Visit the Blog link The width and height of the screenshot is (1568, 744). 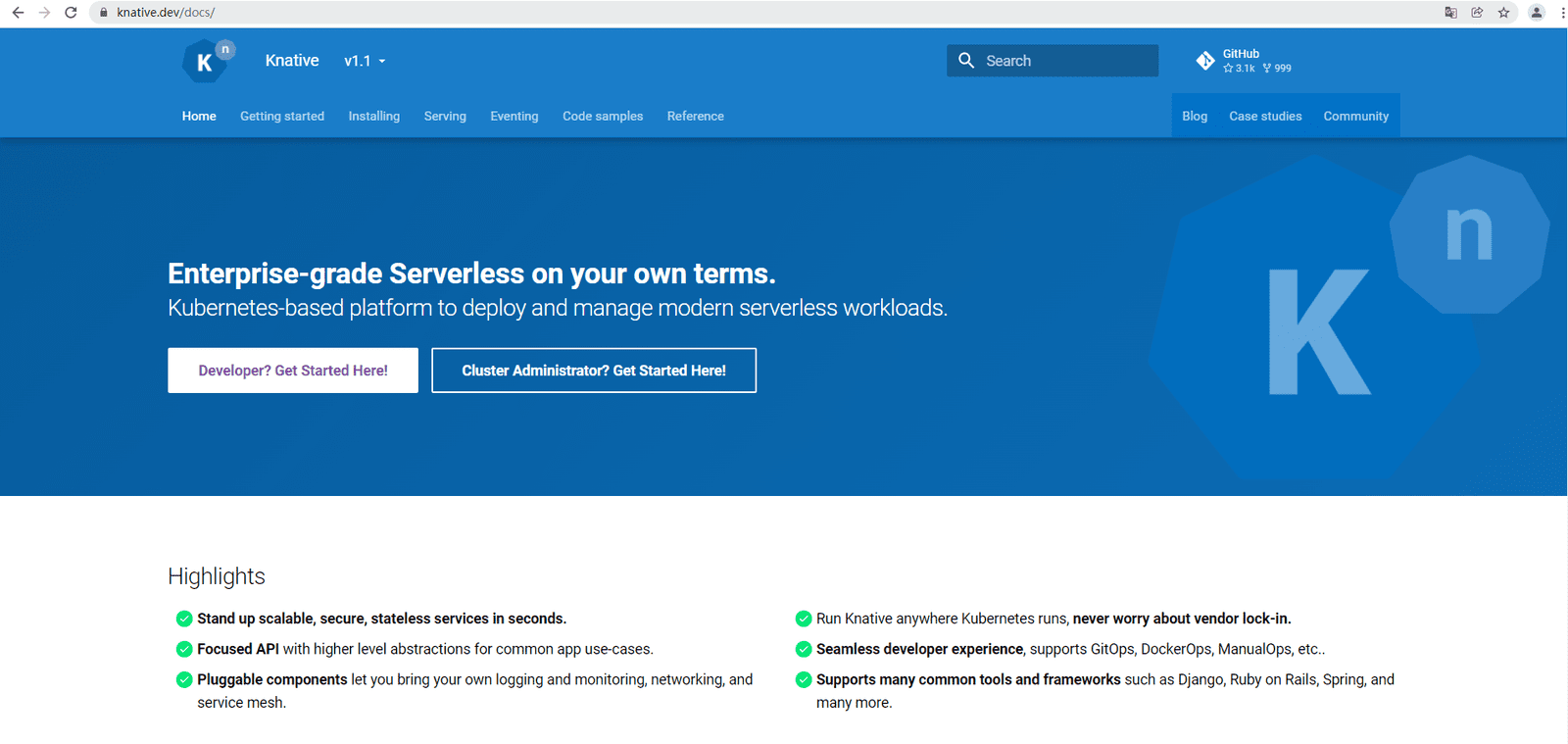pos(1195,116)
